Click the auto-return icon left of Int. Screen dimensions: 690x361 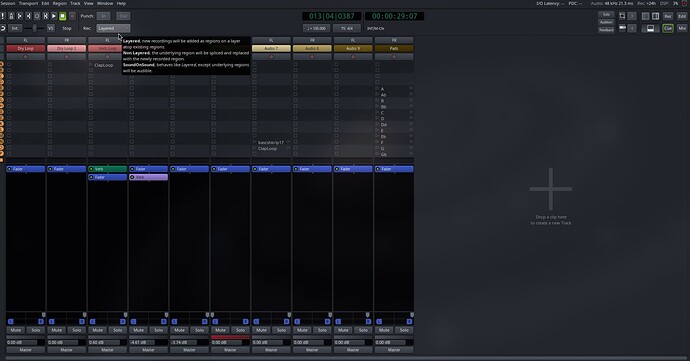(3, 28)
